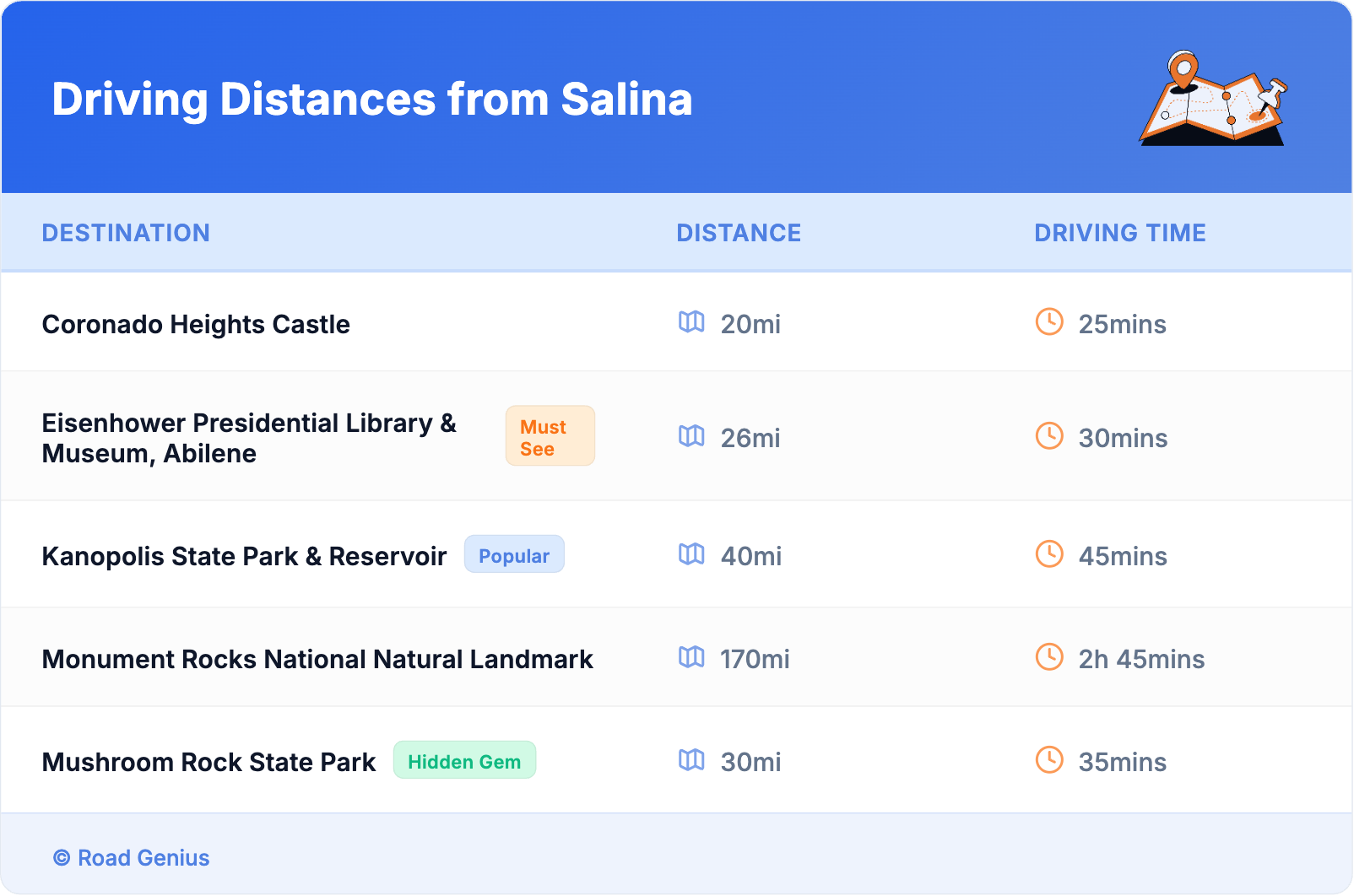Select Monument Rocks National Natural Landmark
Image resolution: width=1354 pixels, height=896 pixels.
(317, 660)
